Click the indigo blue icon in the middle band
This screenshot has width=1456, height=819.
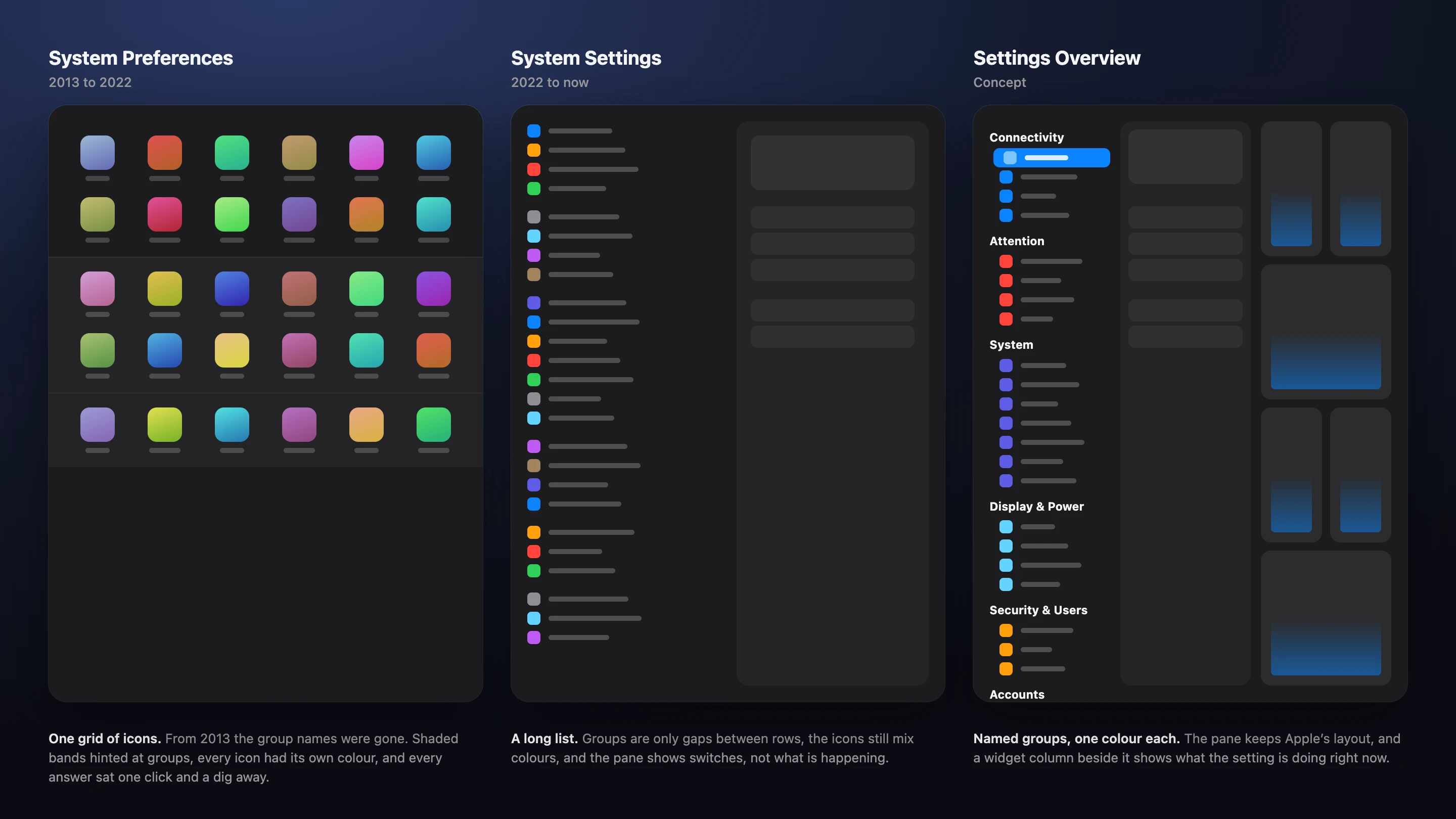pyautogui.click(x=232, y=288)
